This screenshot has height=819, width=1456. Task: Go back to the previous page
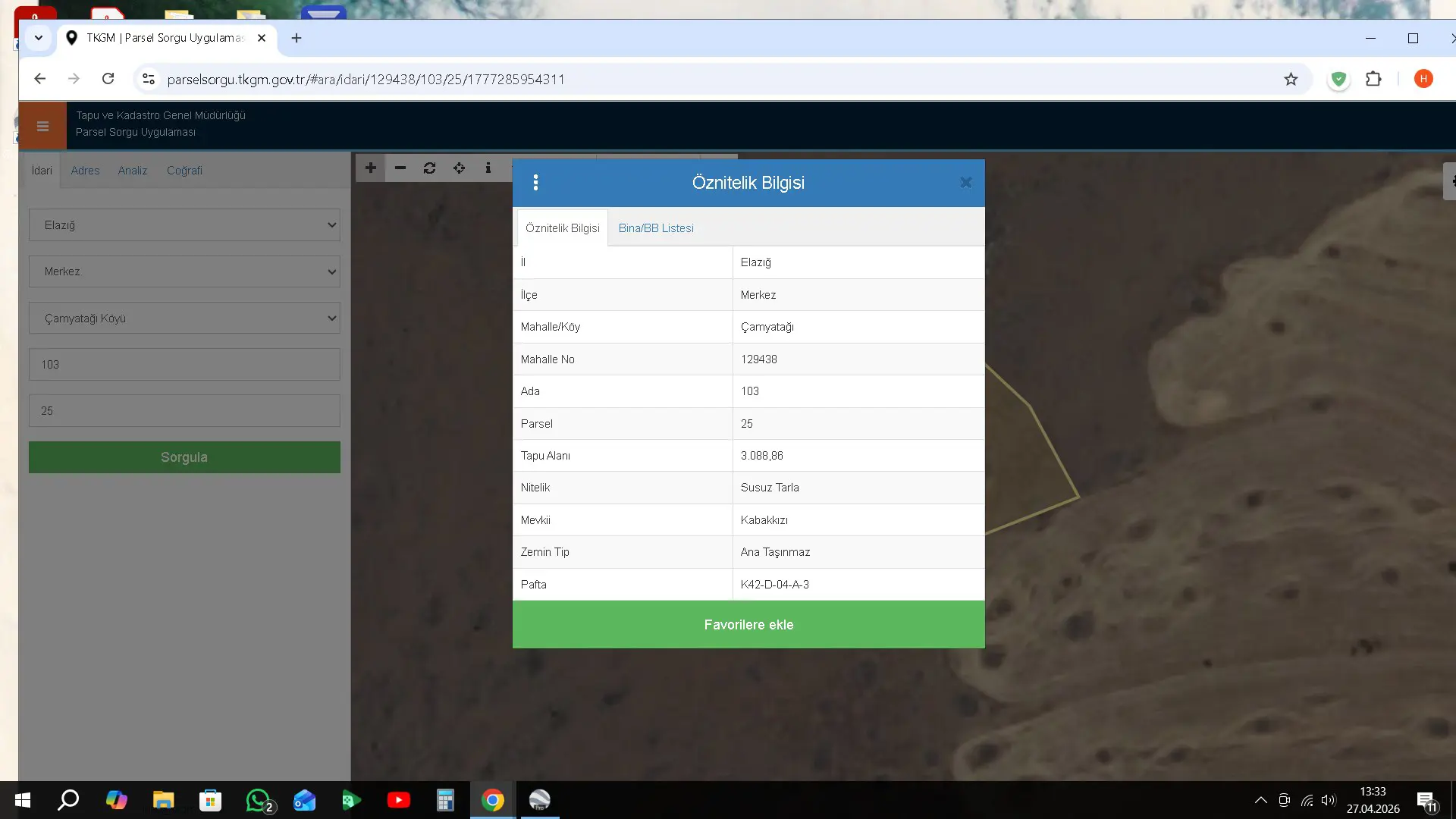point(40,79)
